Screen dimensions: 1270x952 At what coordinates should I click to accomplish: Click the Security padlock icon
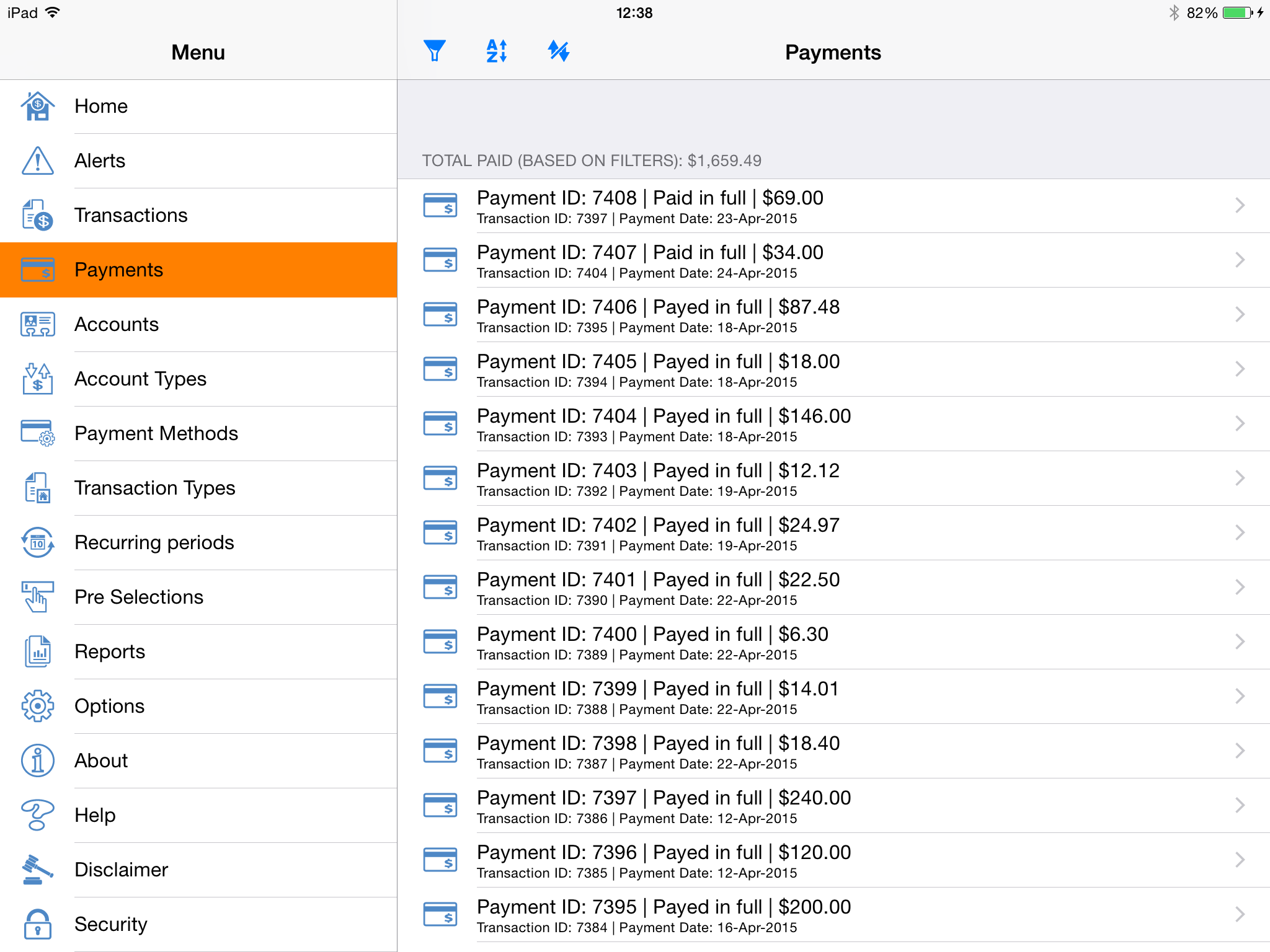[x=38, y=924]
